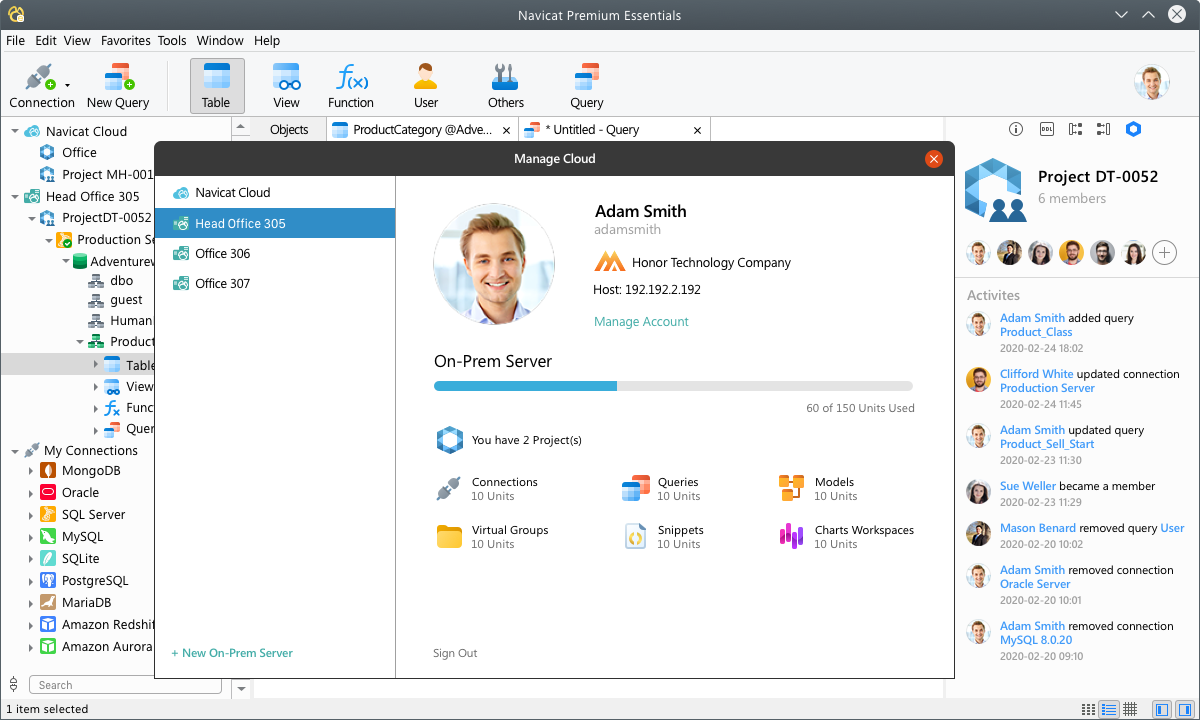Switch to the Objects tab
The width and height of the screenshot is (1200, 720).
point(289,130)
